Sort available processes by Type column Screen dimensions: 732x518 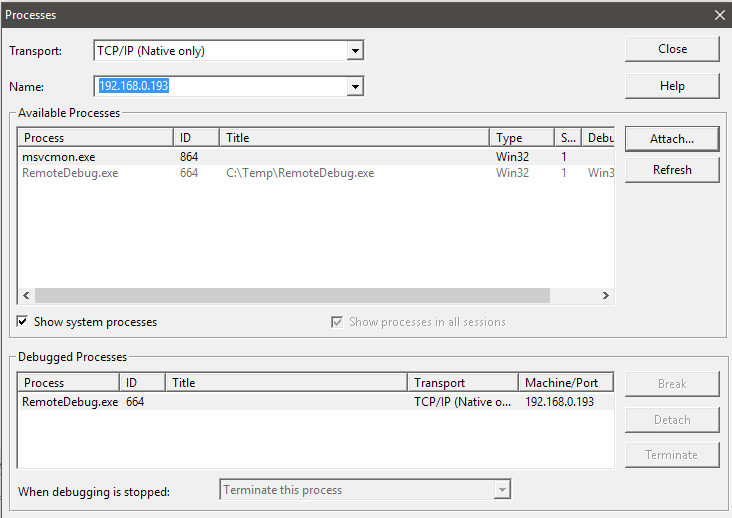pyautogui.click(x=521, y=138)
